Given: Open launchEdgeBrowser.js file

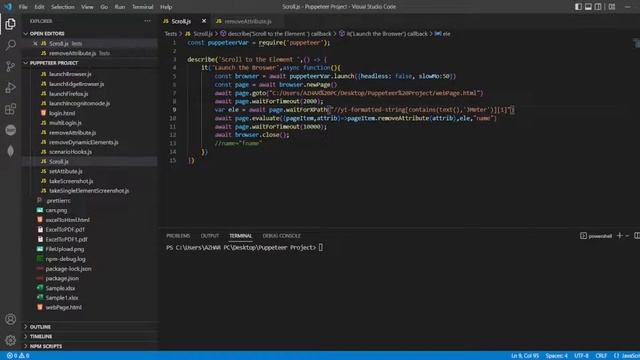Looking at the screenshot, I should click(76, 84).
